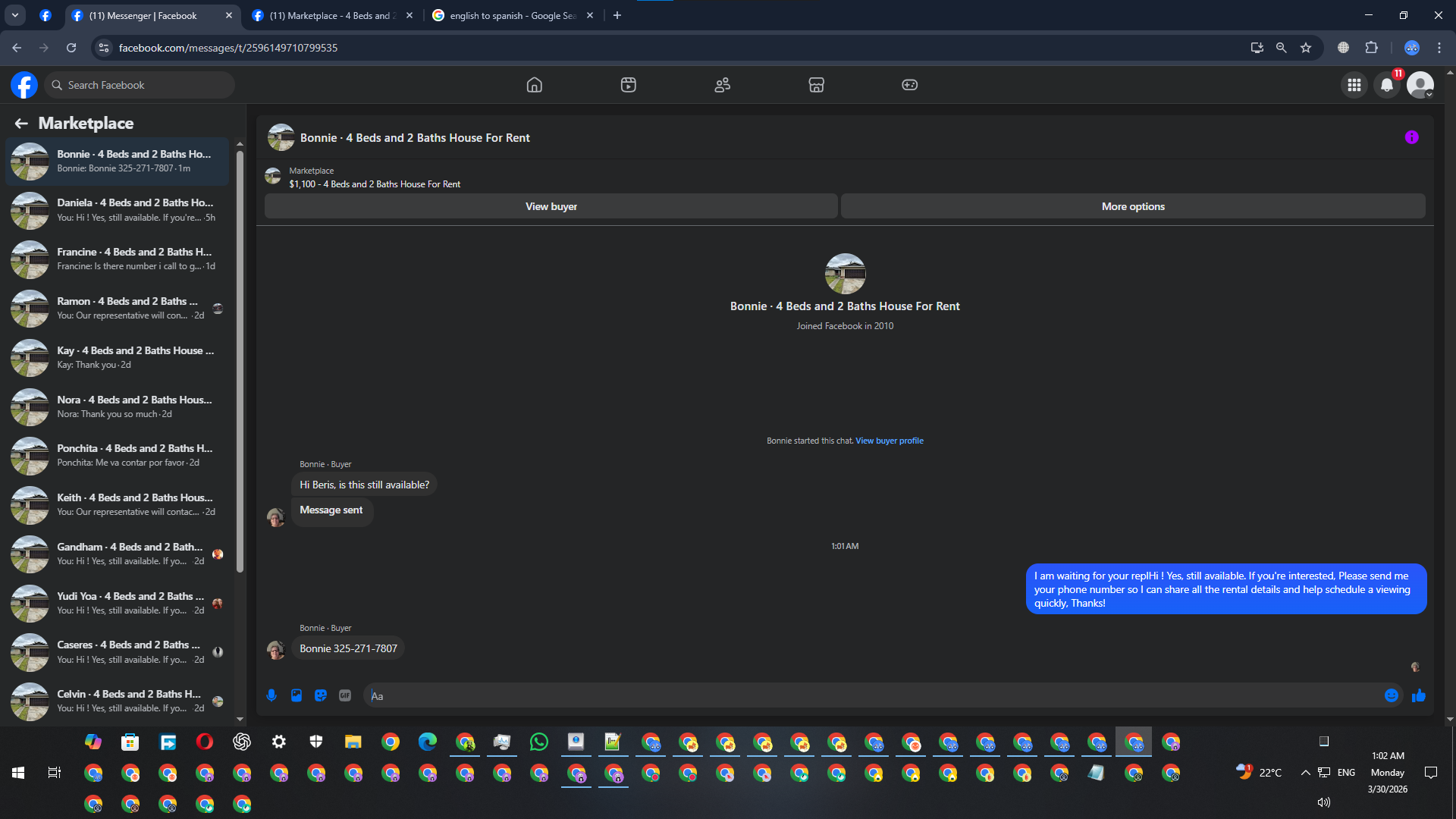The width and height of the screenshot is (1456, 819).
Task: Open Keith's conversation
Action: click(x=118, y=505)
